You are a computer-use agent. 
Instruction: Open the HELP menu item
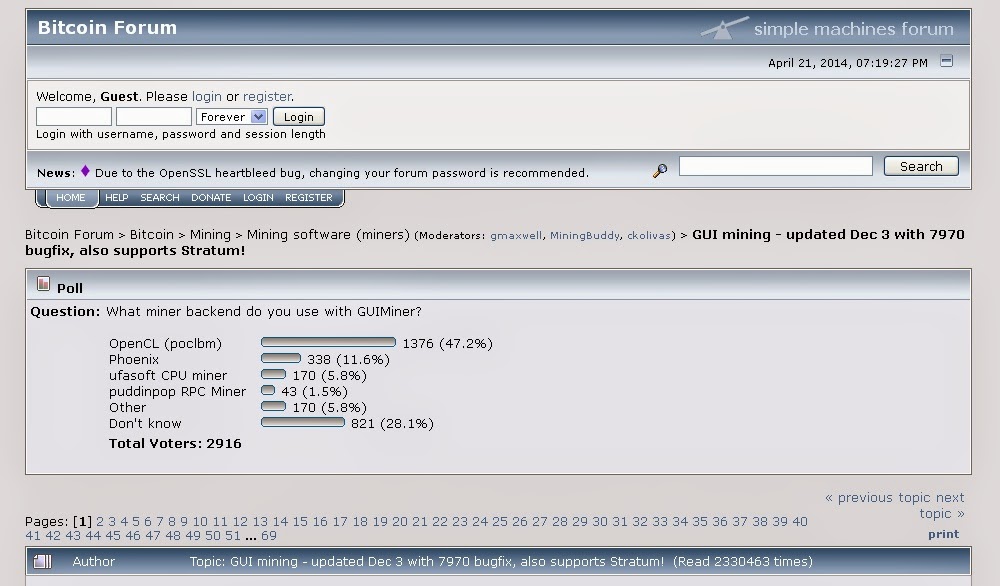[117, 198]
